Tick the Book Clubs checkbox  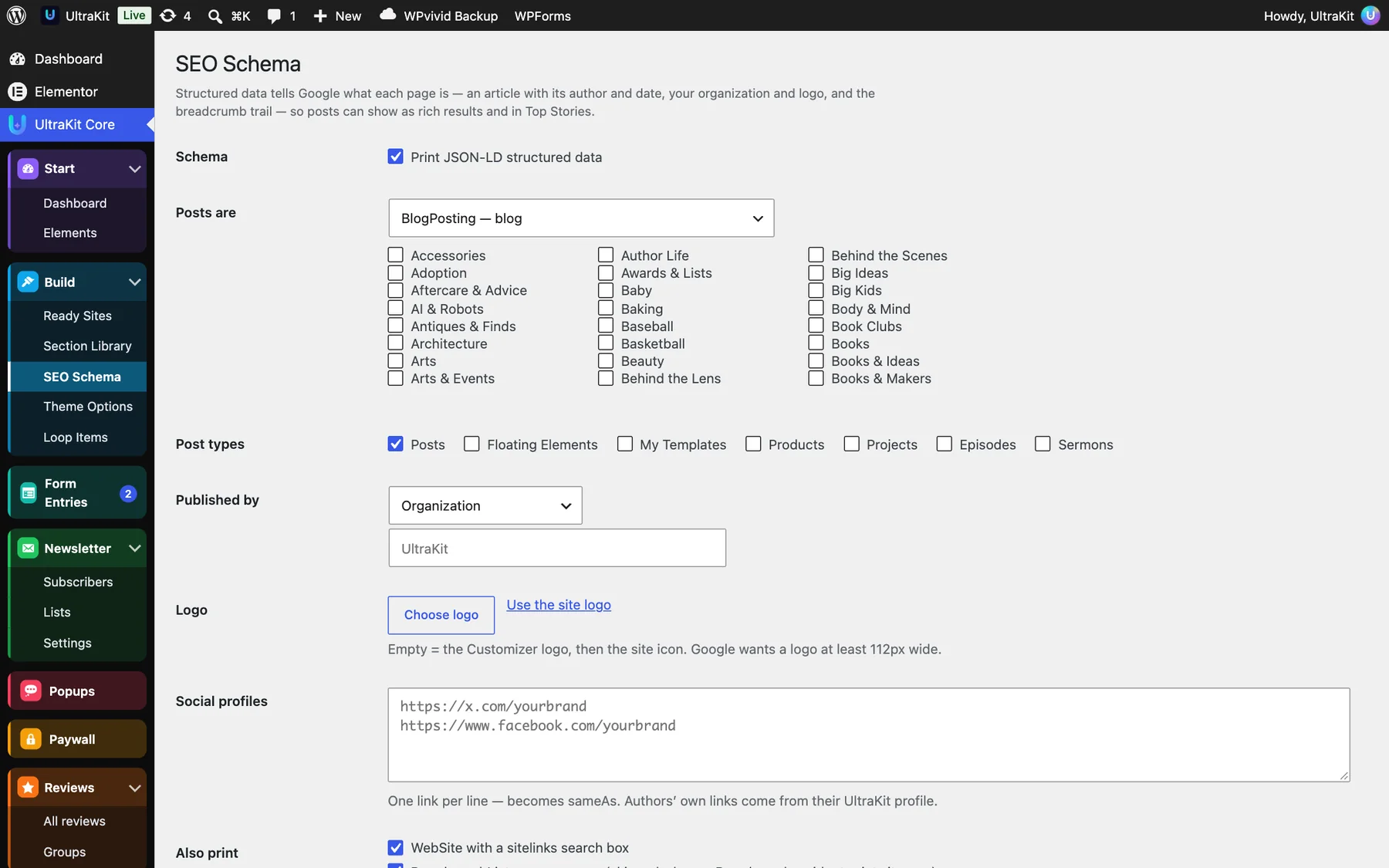[816, 326]
